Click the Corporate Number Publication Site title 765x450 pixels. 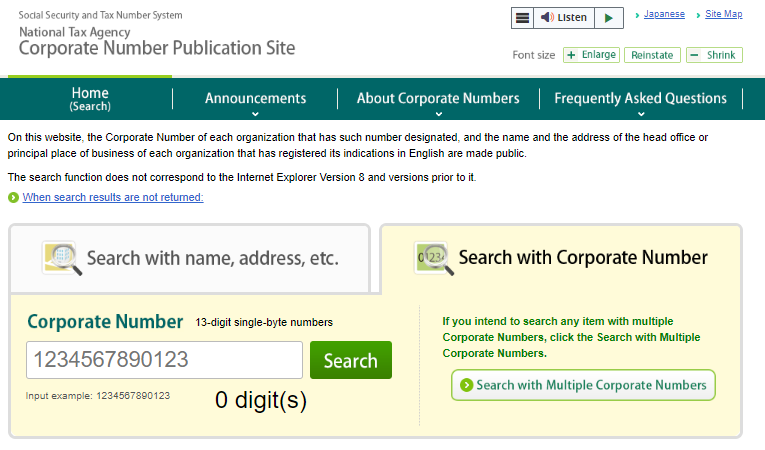point(157,48)
